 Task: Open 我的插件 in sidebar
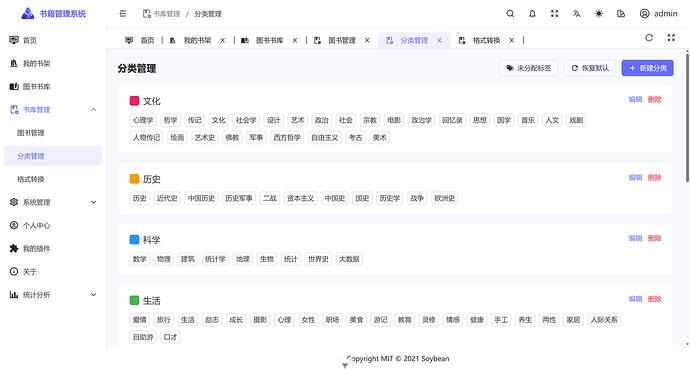click(x=53, y=248)
